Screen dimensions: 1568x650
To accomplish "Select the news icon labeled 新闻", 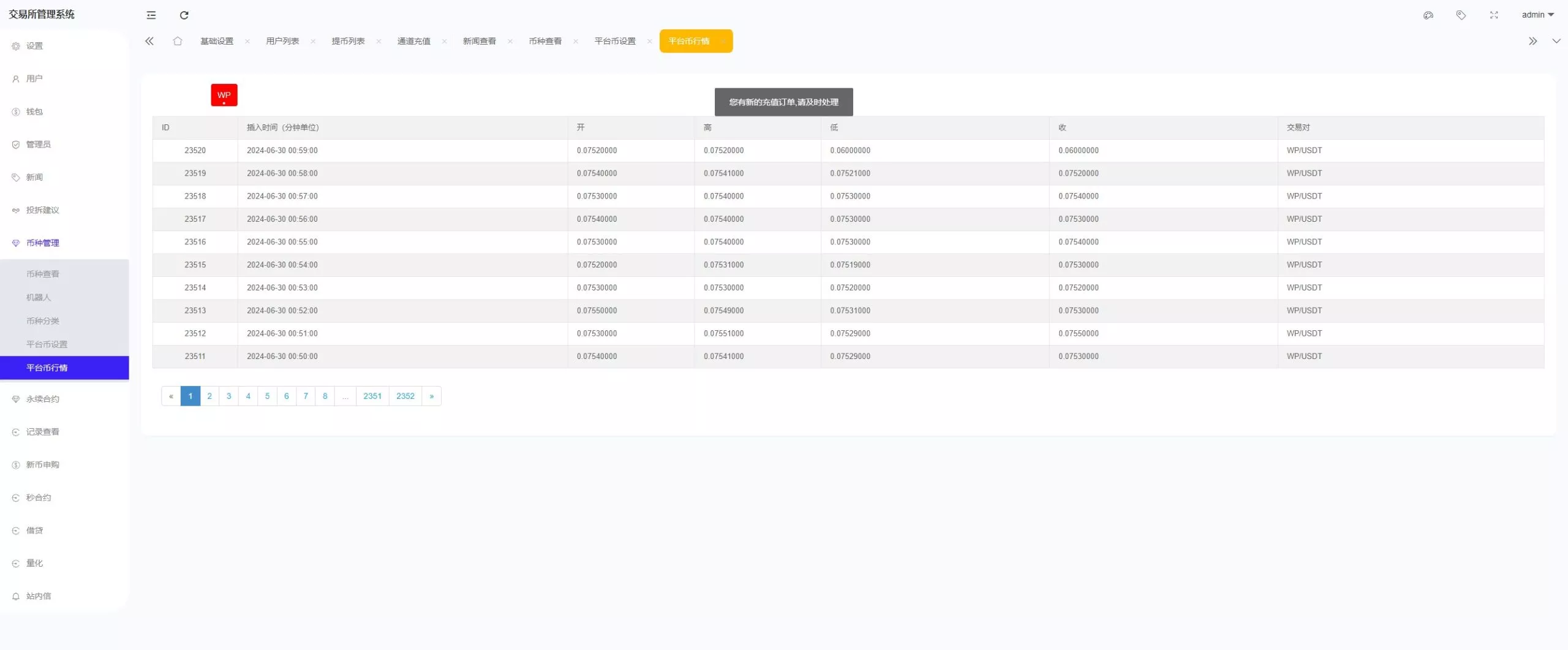I will [34, 176].
